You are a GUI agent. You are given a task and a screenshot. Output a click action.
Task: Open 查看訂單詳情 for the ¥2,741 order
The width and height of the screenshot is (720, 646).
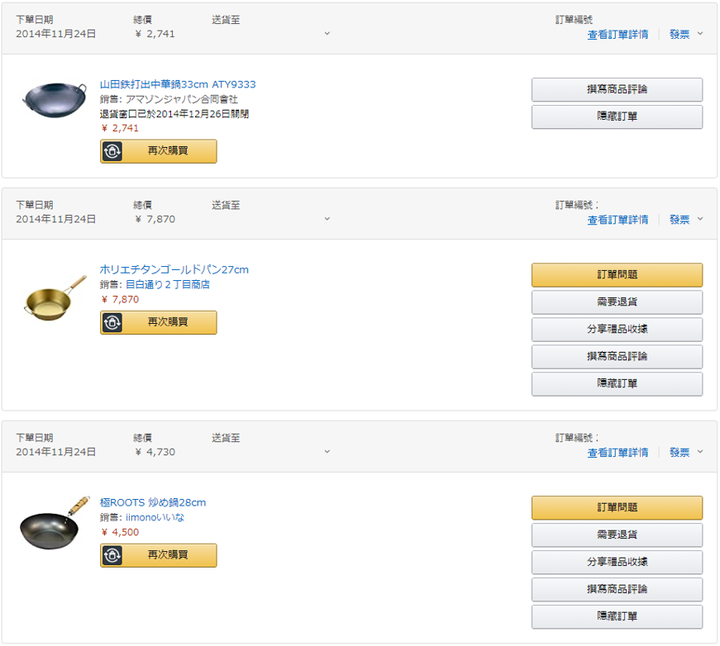click(617, 34)
